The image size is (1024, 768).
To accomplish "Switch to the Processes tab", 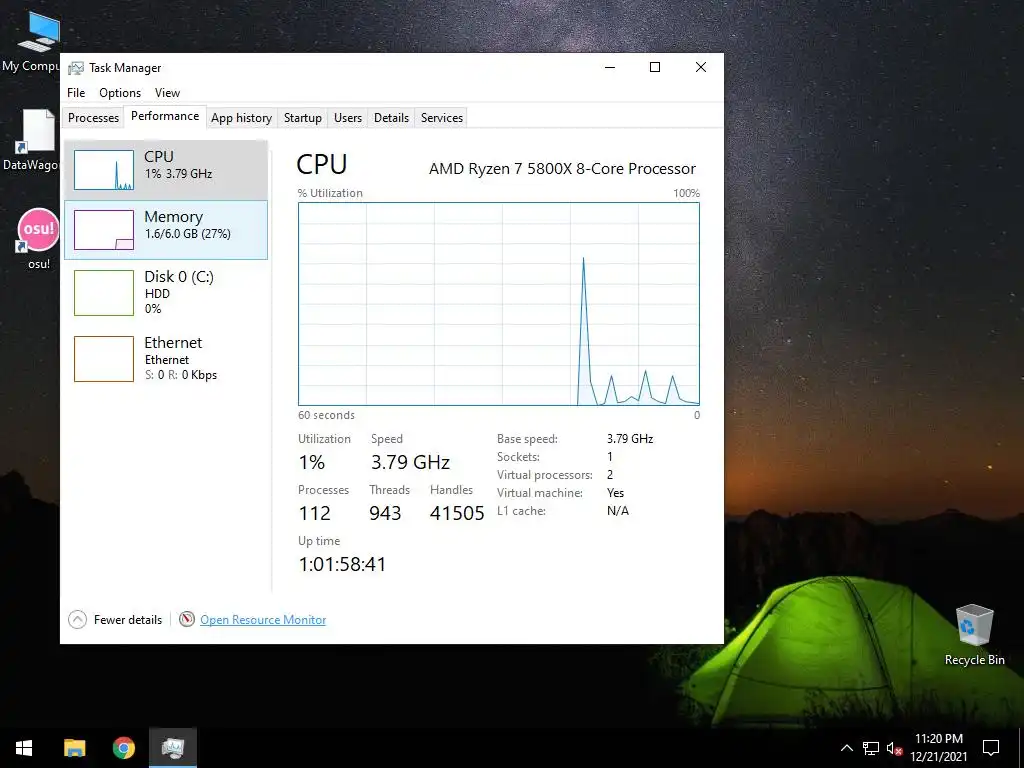I will (x=93, y=118).
